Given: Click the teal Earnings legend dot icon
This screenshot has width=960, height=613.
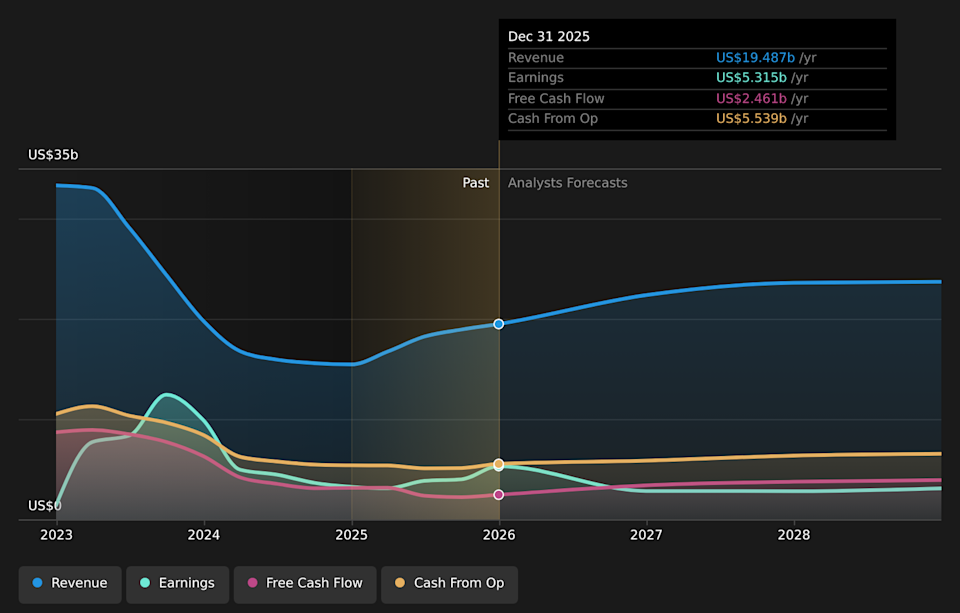Looking at the screenshot, I should click(x=147, y=583).
